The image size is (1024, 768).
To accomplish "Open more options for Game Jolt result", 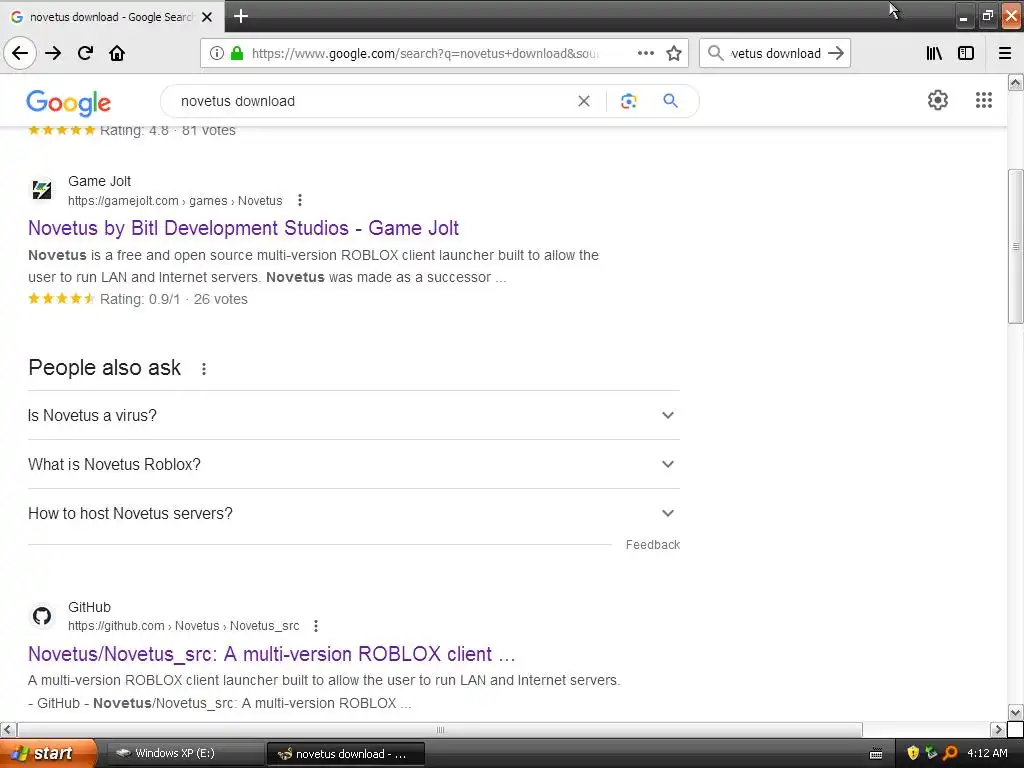I will tap(300, 200).
